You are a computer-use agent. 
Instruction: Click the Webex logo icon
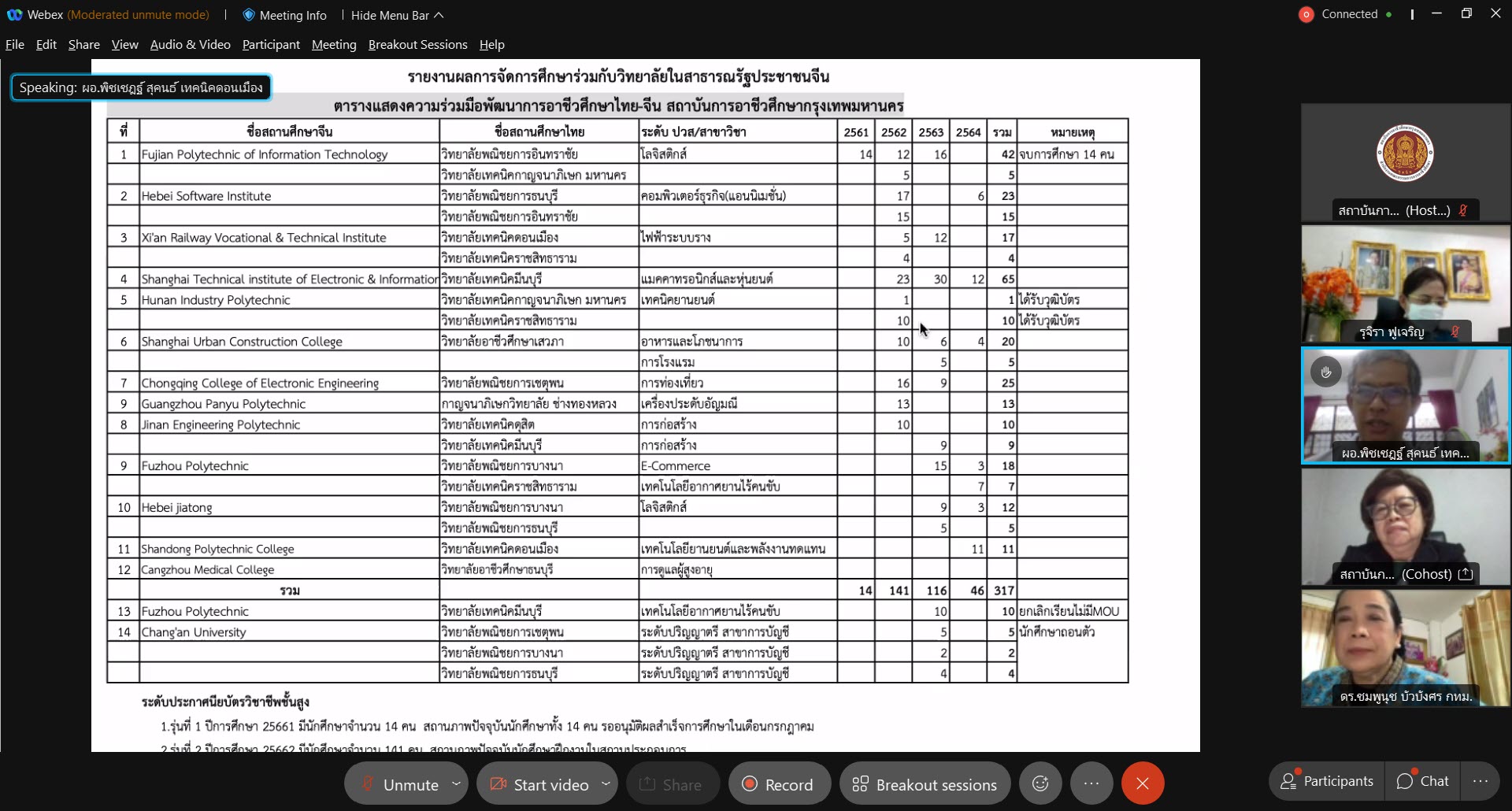(14, 15)
